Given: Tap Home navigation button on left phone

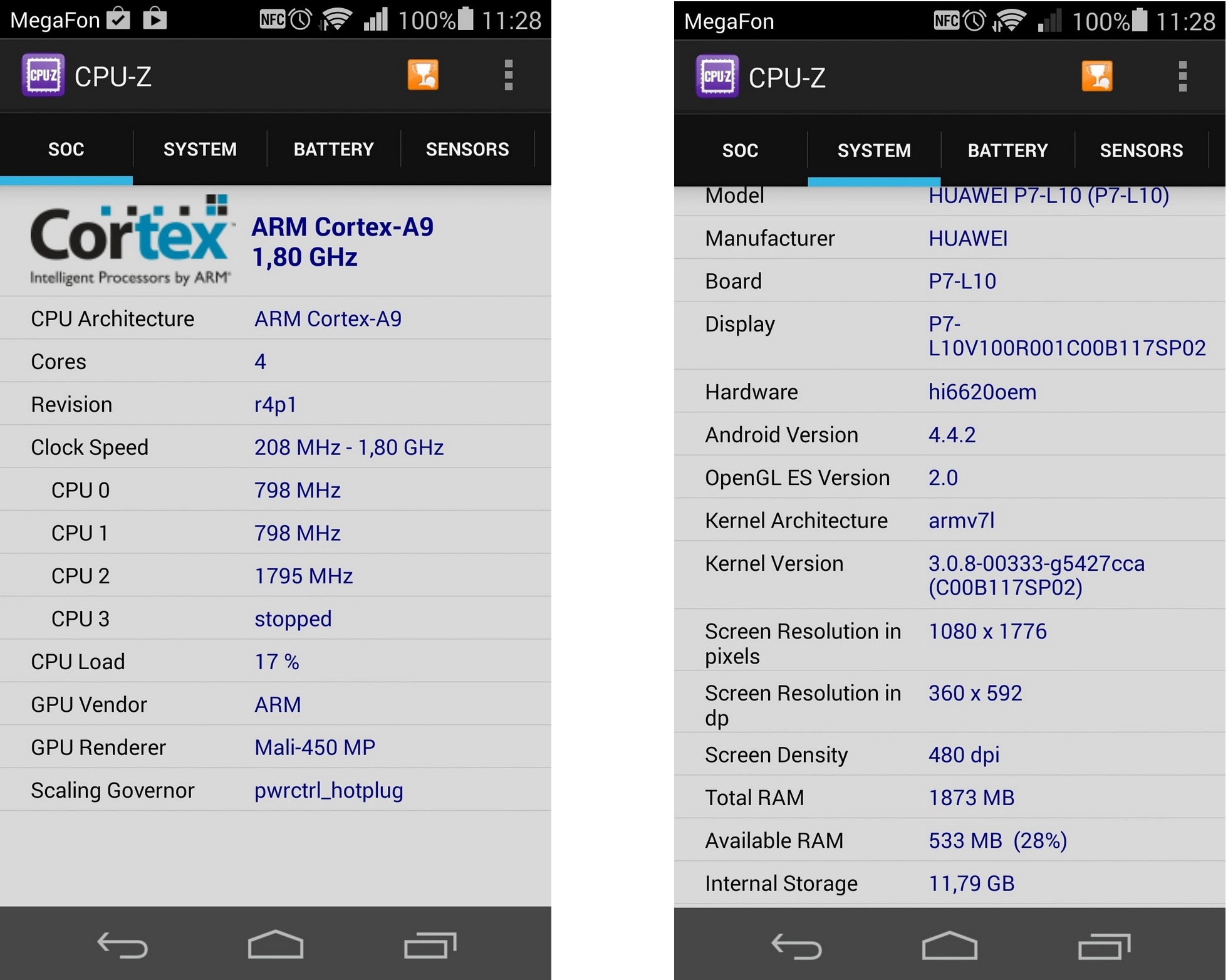Looking at the screenshot, I should [x=276, y=944].
